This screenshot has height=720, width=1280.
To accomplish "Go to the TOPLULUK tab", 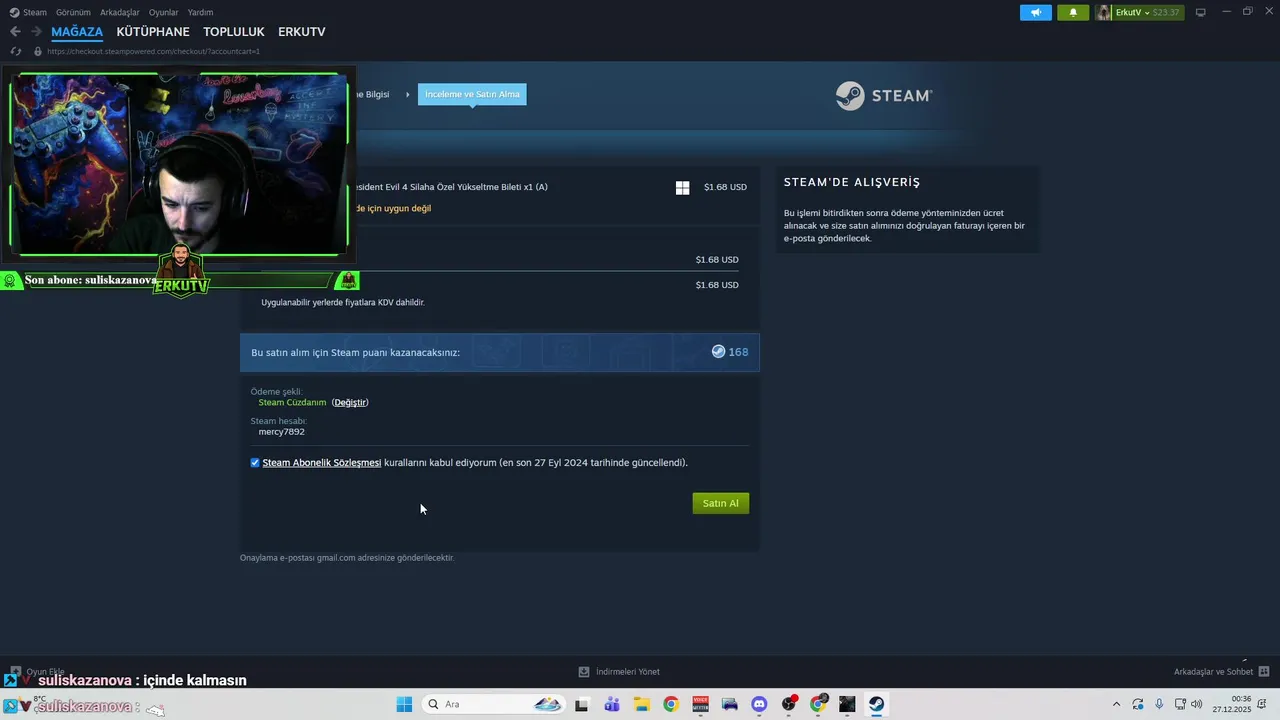I will (234, 32).
